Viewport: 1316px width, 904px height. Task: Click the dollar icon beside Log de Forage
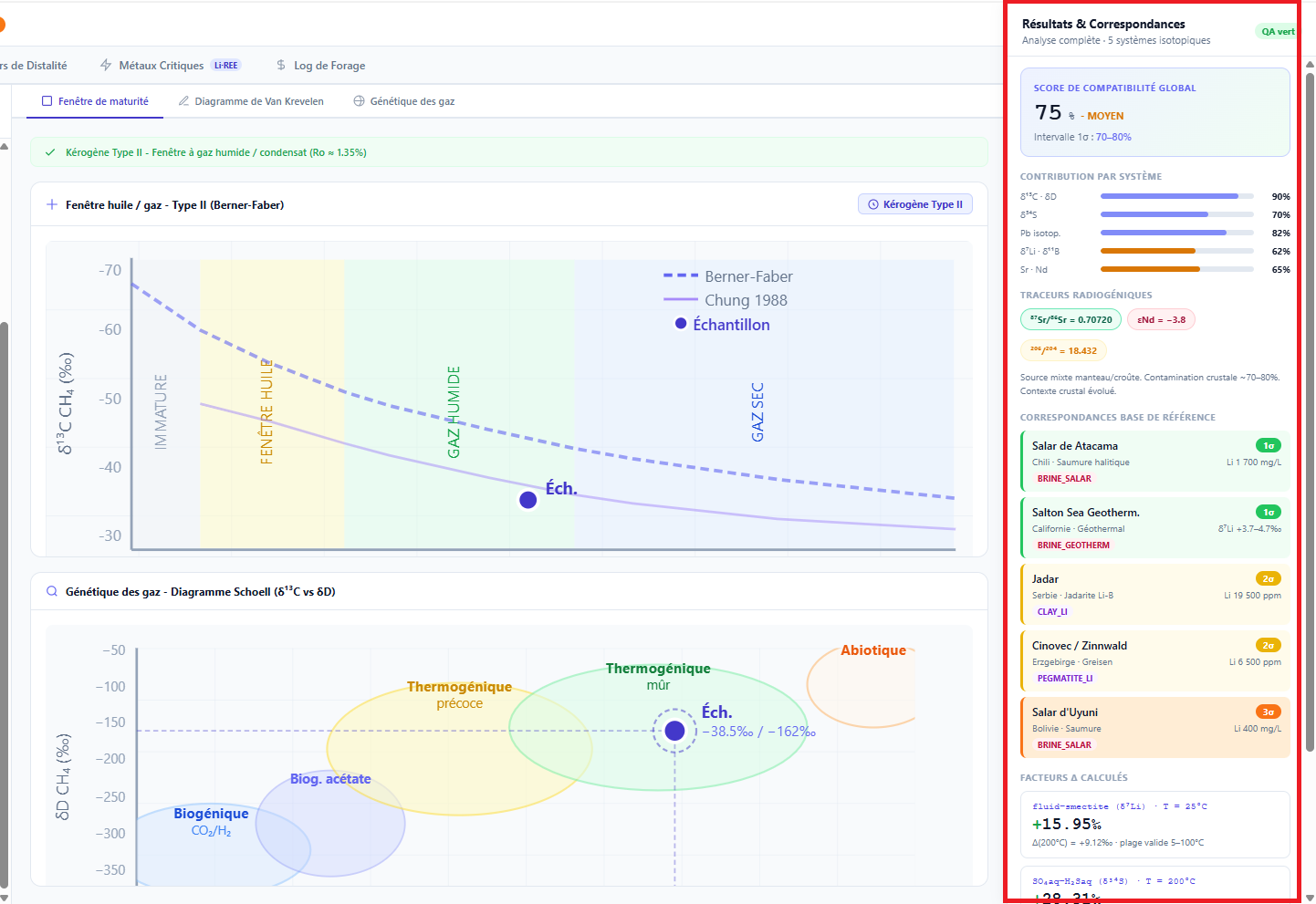click(x=281, y=66)
